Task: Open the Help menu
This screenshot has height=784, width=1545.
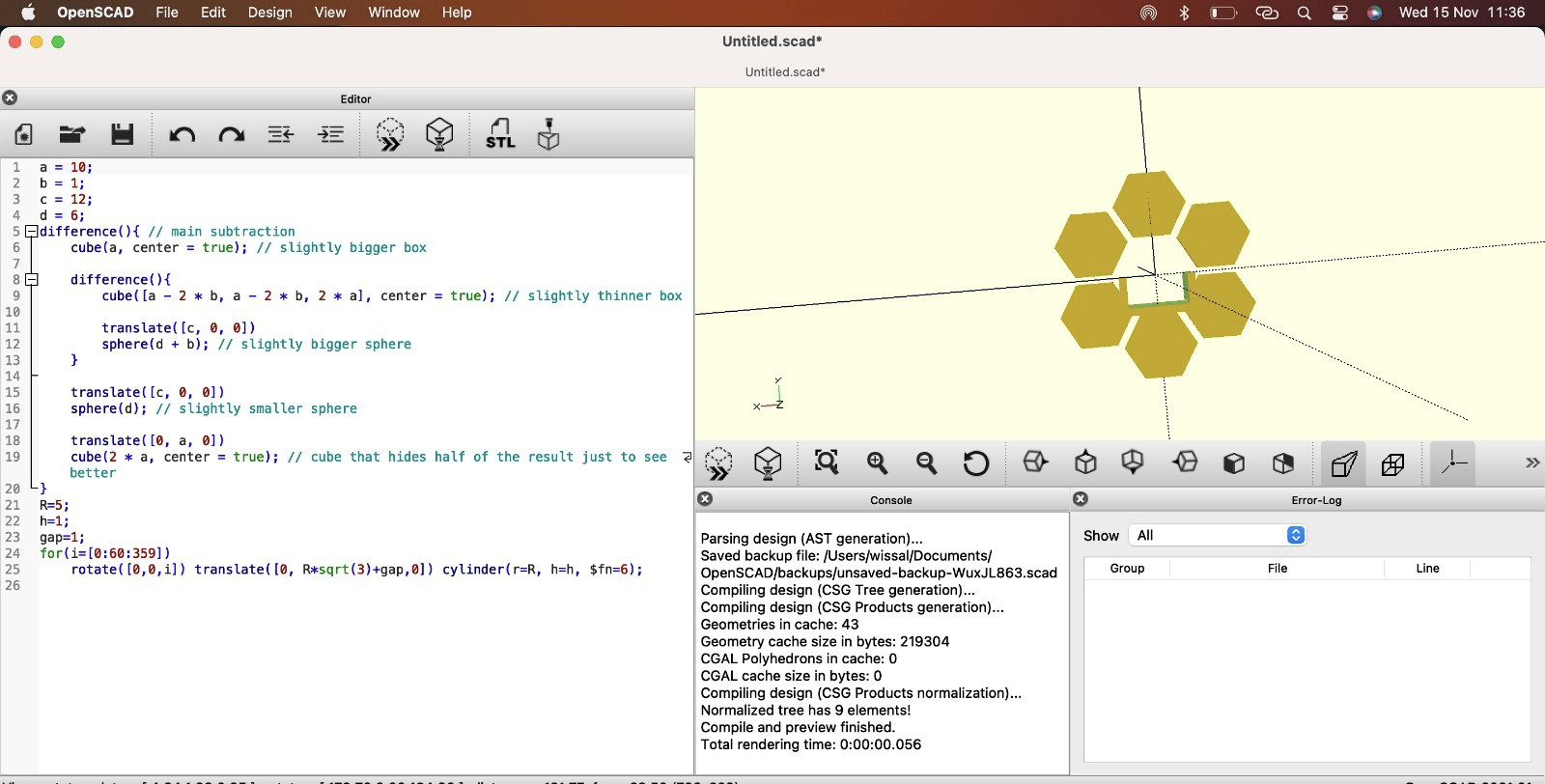Action: pyautogui.click(x=457, y=13)
